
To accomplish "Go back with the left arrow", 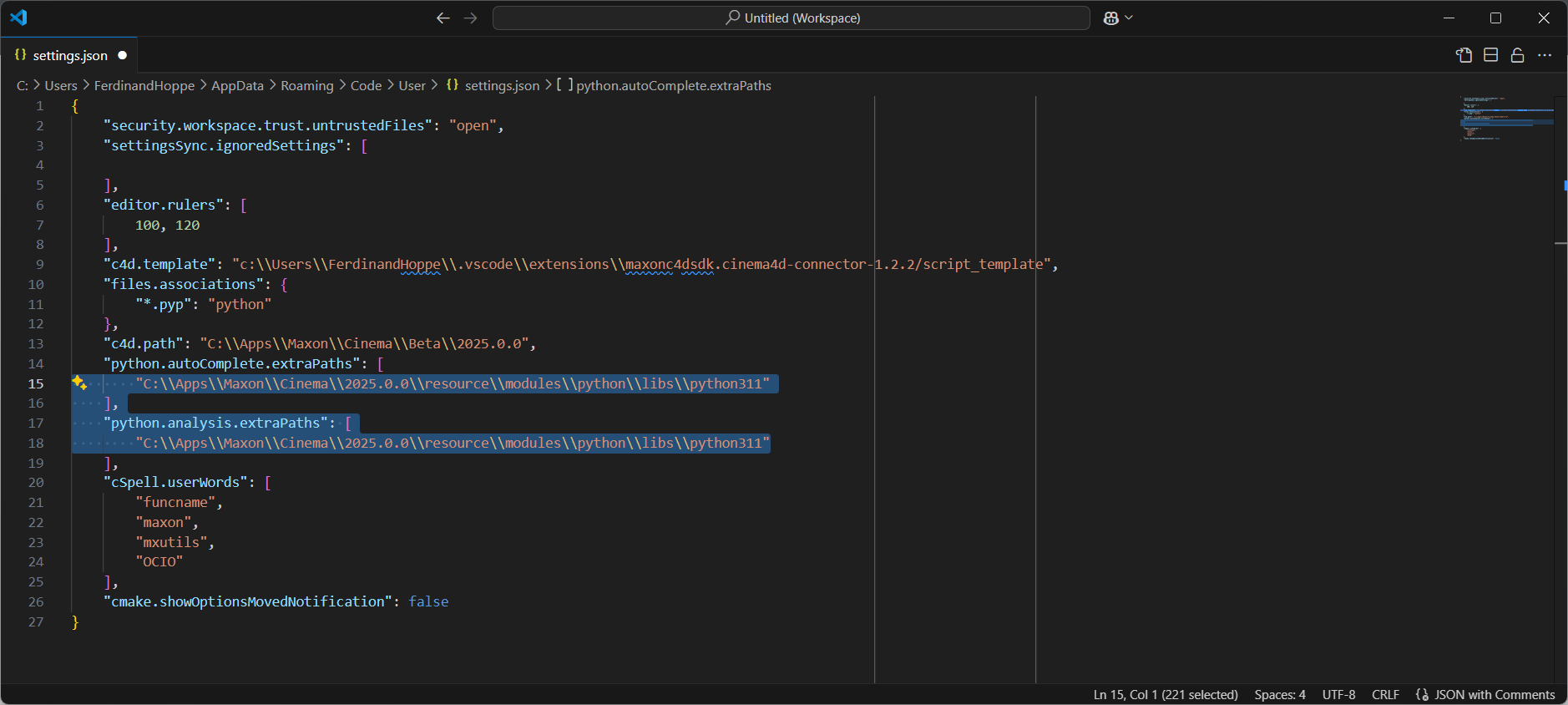I will [443, 18].
